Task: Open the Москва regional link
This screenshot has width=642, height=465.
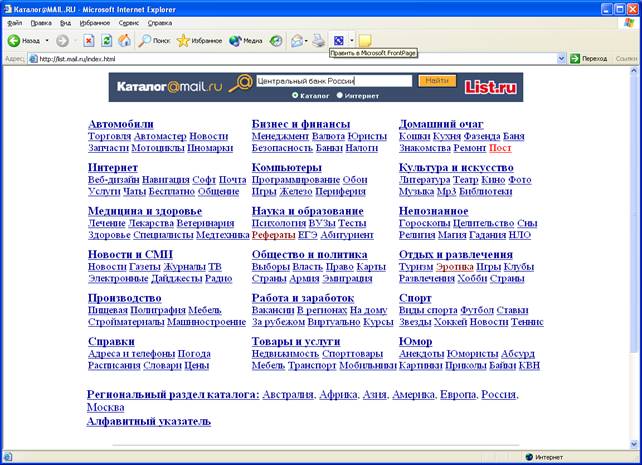Action: coord(106,407)
